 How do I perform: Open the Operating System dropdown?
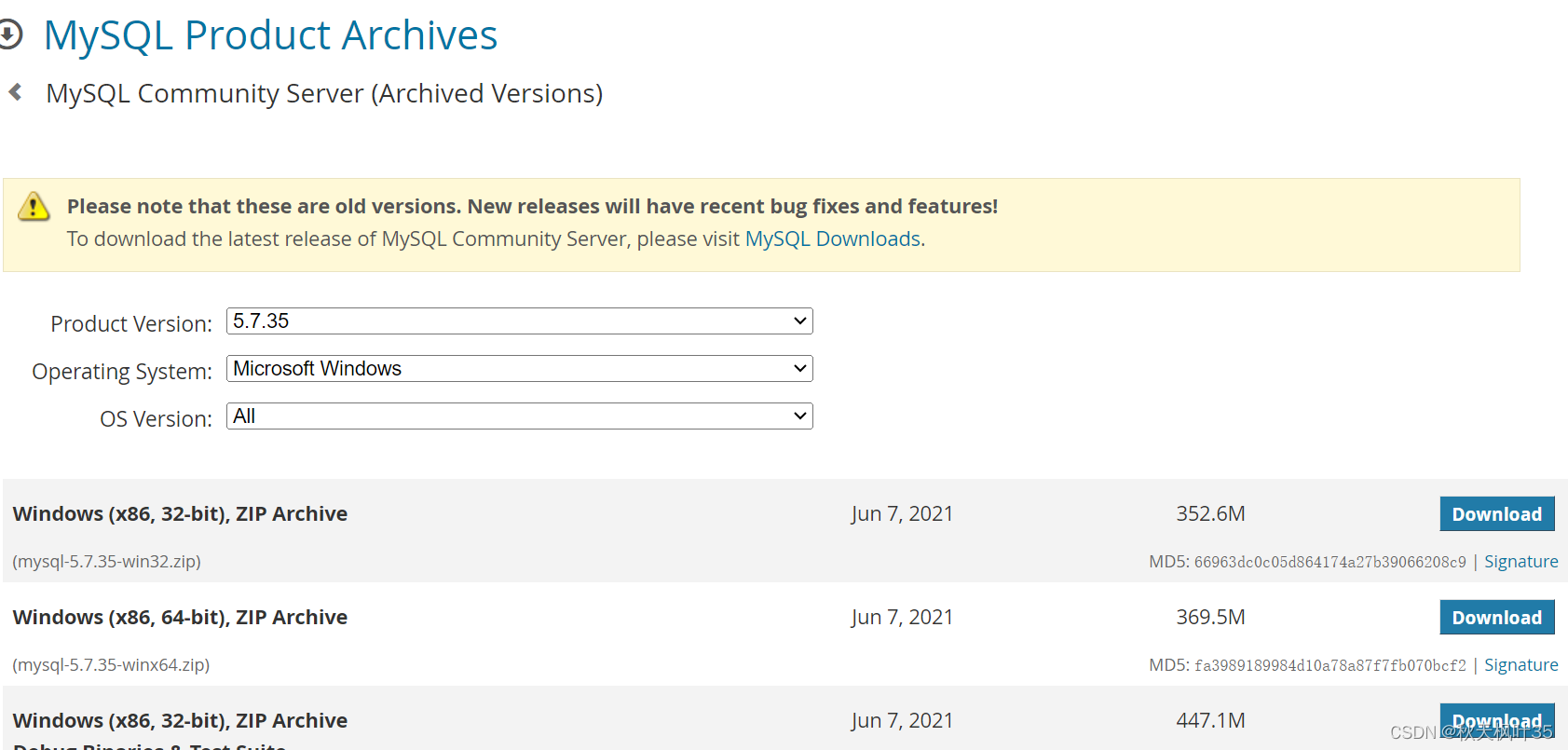[x=520, y=368]
